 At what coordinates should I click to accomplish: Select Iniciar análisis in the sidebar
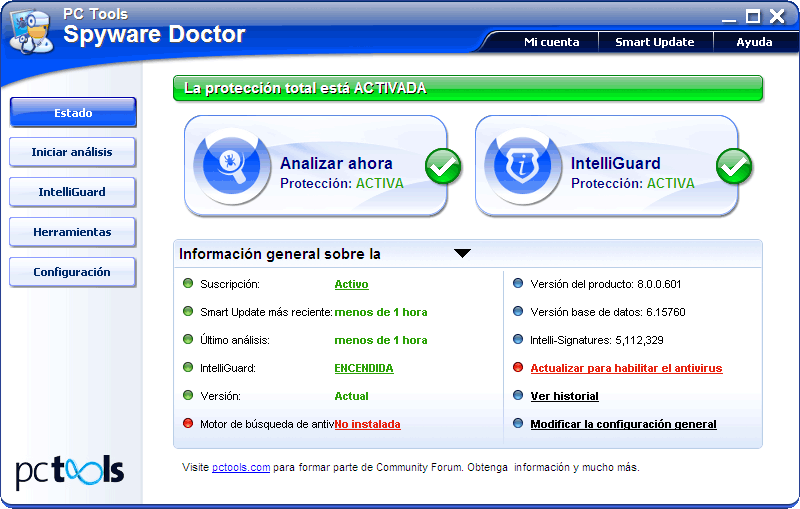[72, 152]
